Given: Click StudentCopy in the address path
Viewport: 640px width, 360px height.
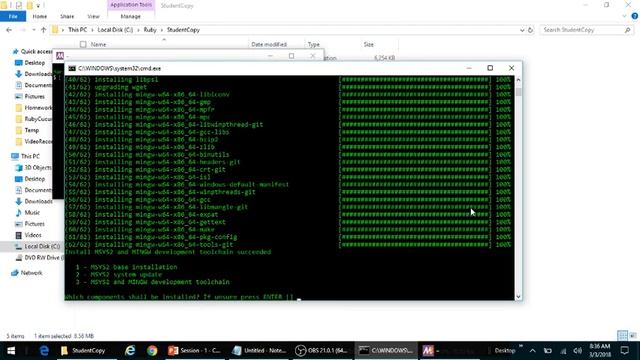Looking at the screenshot, I should point(183,30).
